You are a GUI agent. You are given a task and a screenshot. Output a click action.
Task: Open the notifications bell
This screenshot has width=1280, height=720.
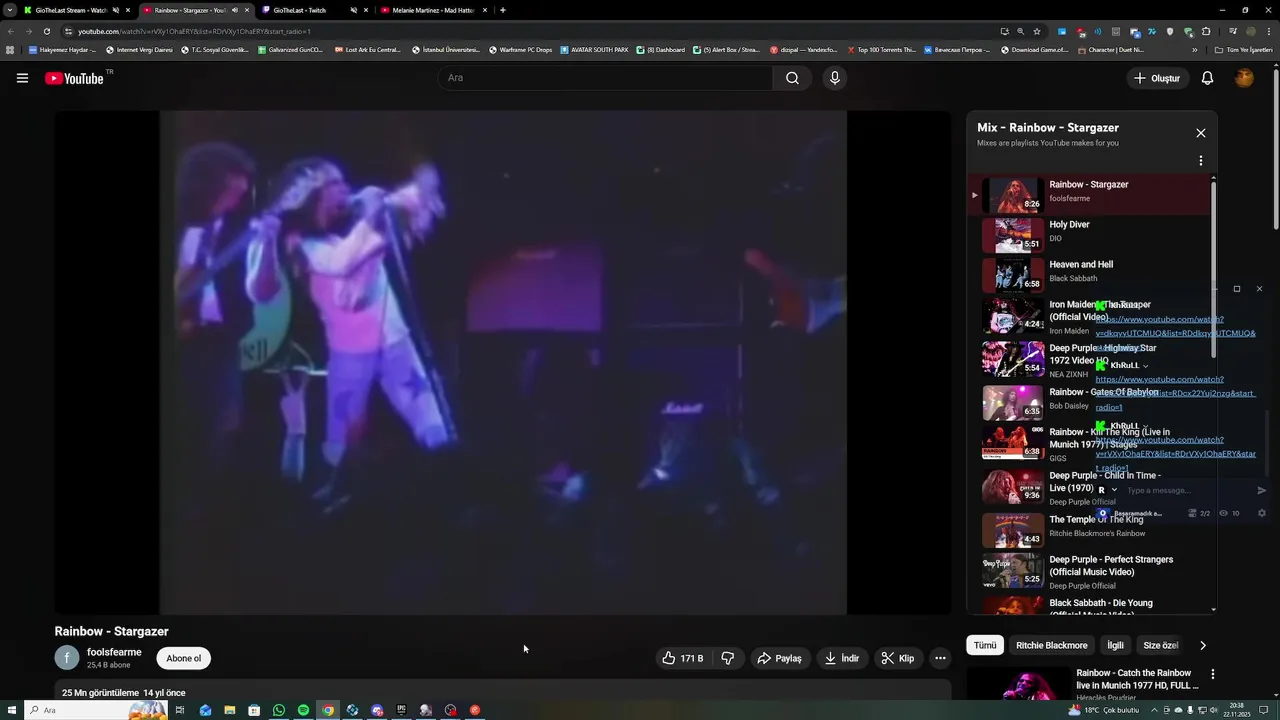point(1207,78)
